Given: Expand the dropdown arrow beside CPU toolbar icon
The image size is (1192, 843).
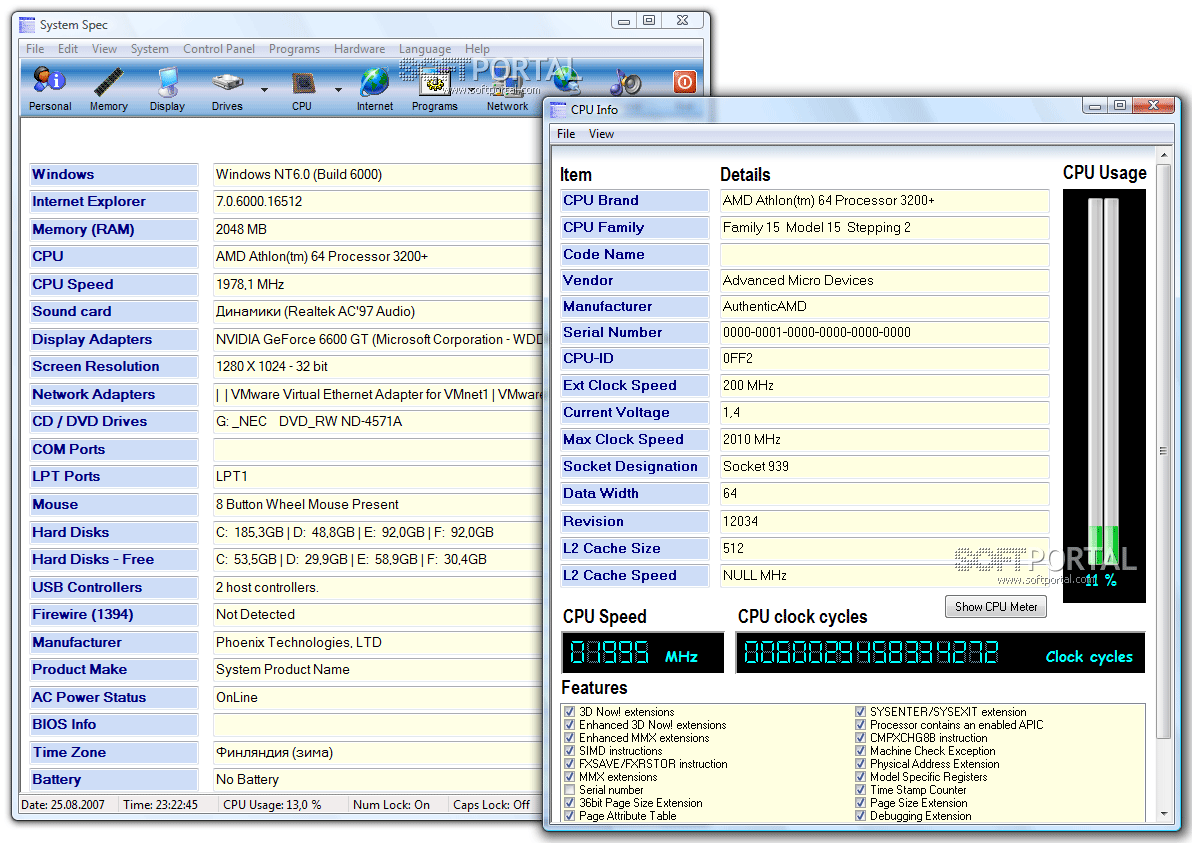Looking at the screenshot, I should tap(338, 90).
